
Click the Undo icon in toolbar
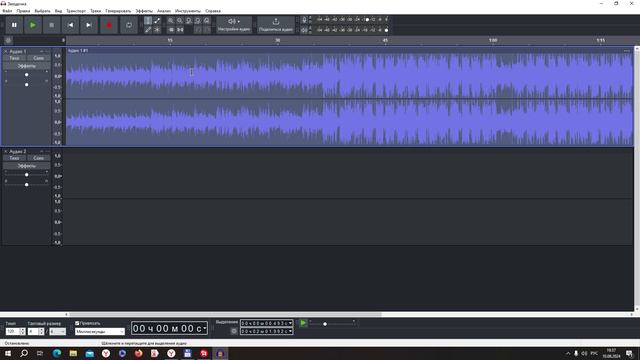(198, 29)
